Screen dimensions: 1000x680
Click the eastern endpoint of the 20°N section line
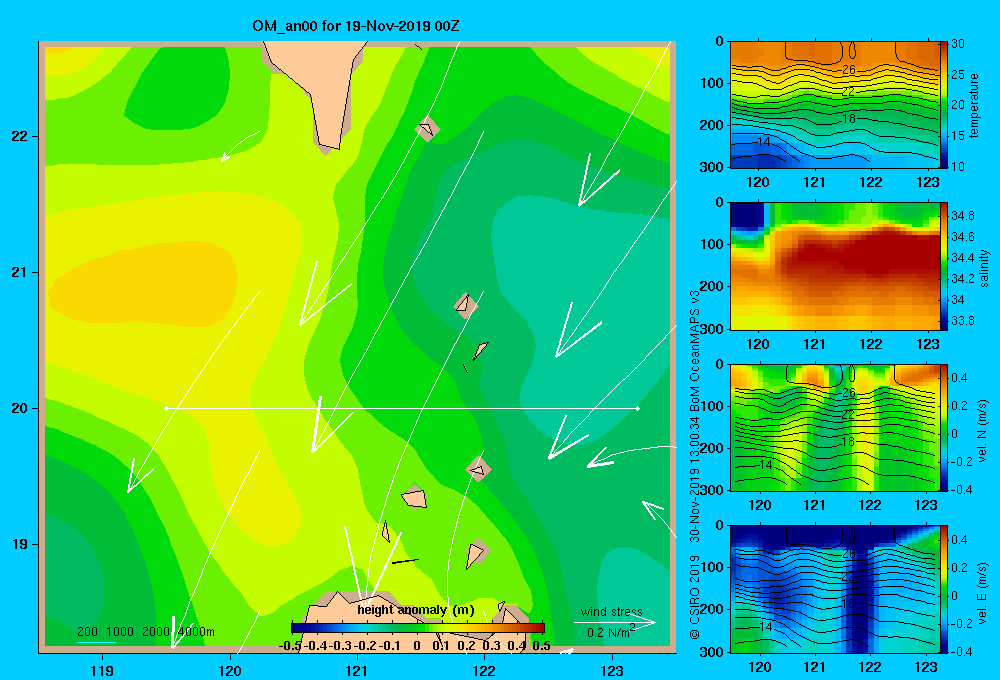point(637,408)
